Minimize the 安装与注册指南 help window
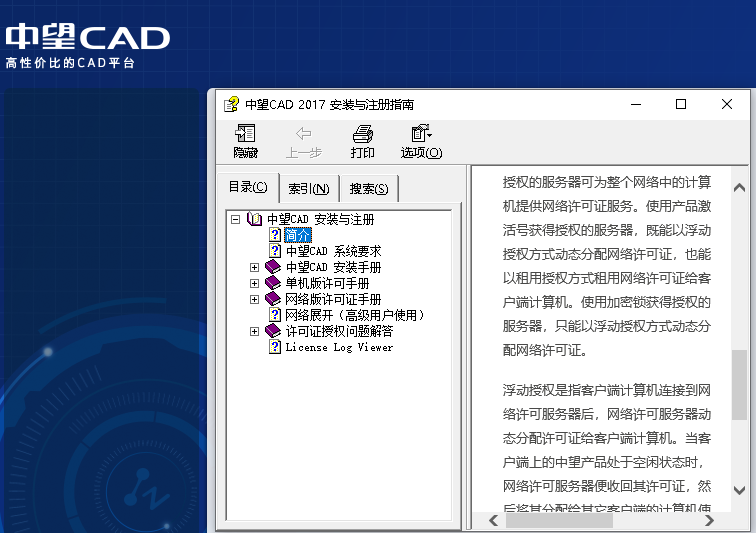The width and height of the screenshot is (756, 533). 636,104
